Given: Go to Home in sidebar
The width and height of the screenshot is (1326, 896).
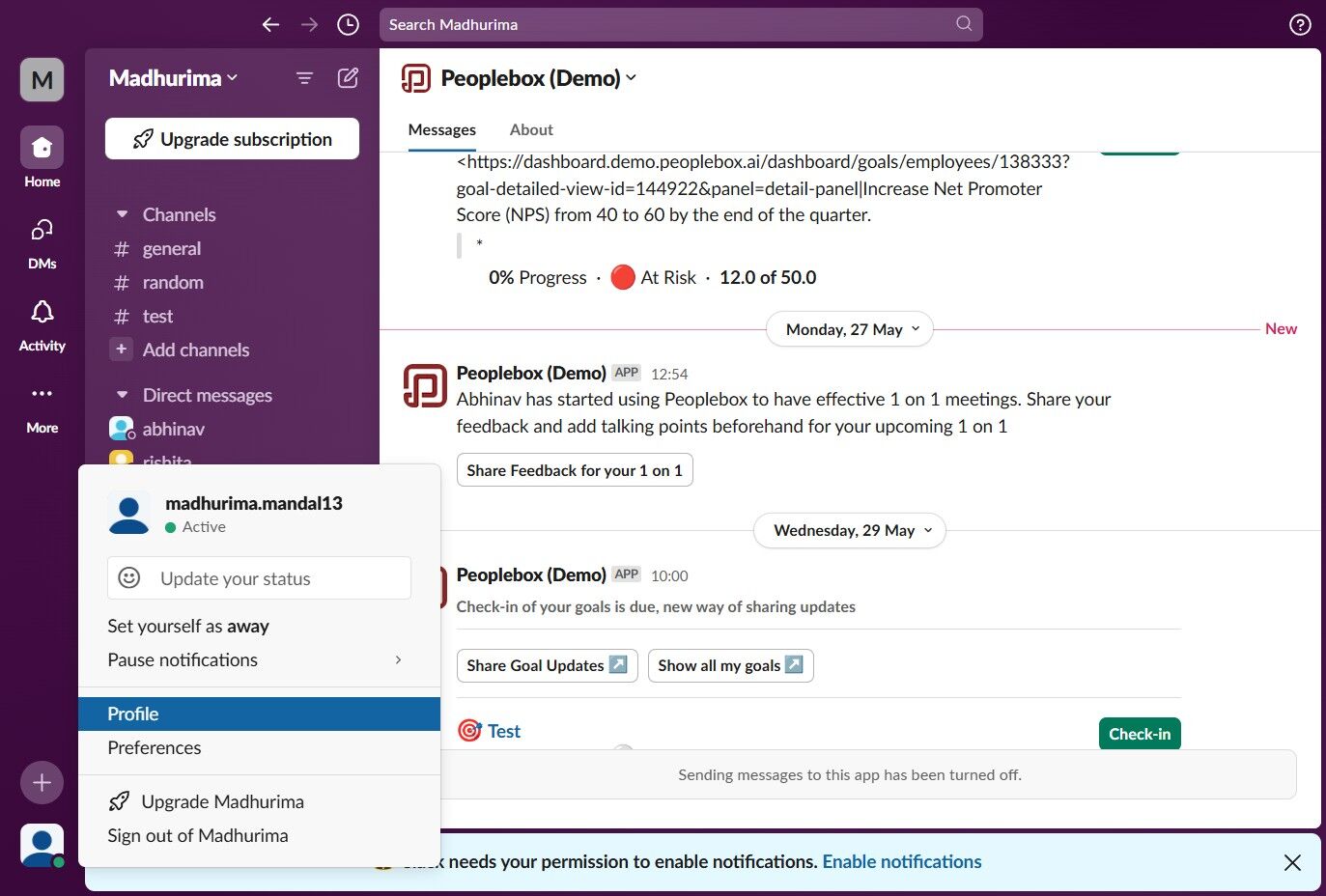Looking at the screenshot, I should (42, 158).
